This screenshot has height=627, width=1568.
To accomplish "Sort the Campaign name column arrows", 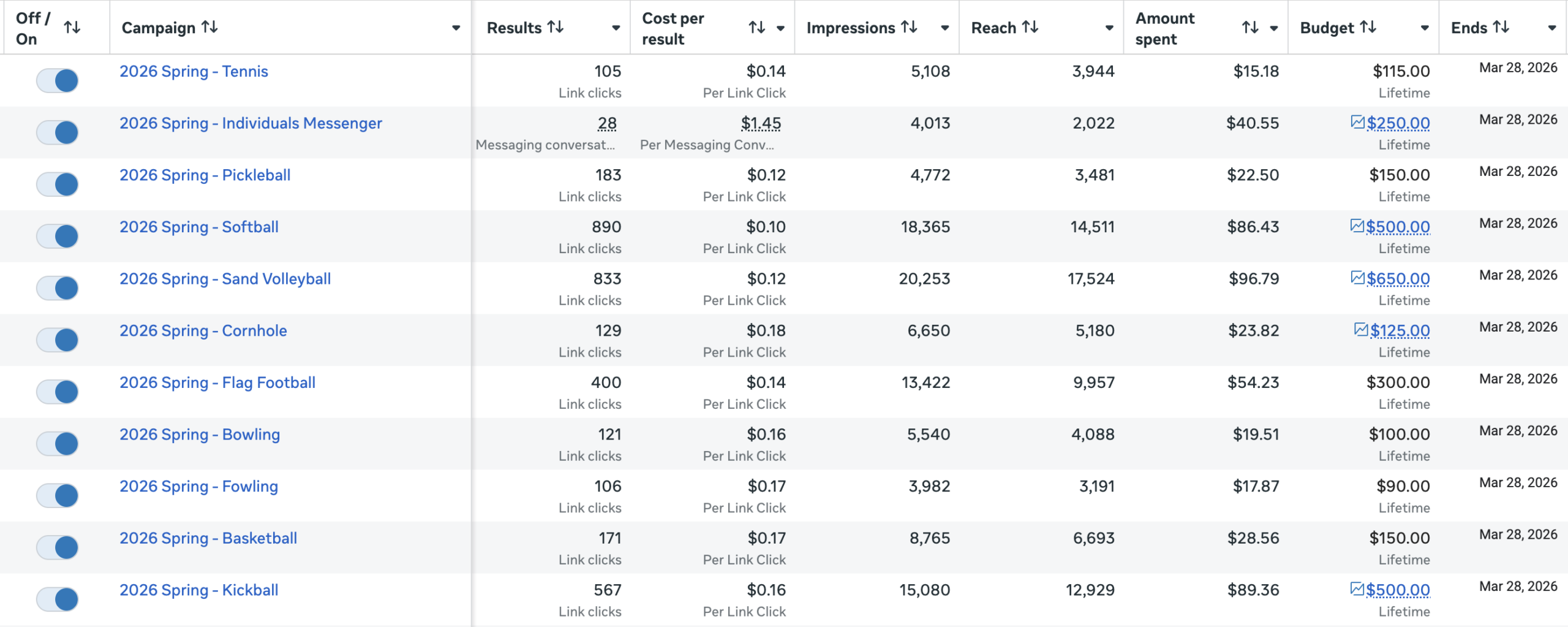I will (x=209, y=27).
